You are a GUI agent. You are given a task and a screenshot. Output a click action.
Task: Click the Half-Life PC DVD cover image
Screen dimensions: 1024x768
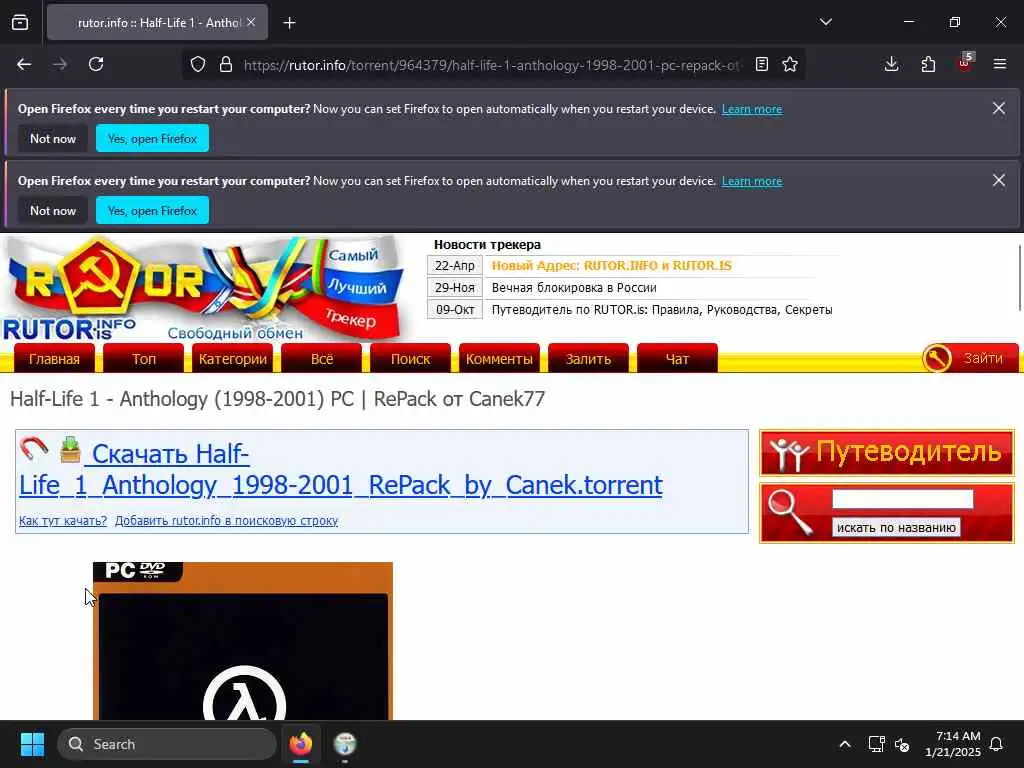243,641
